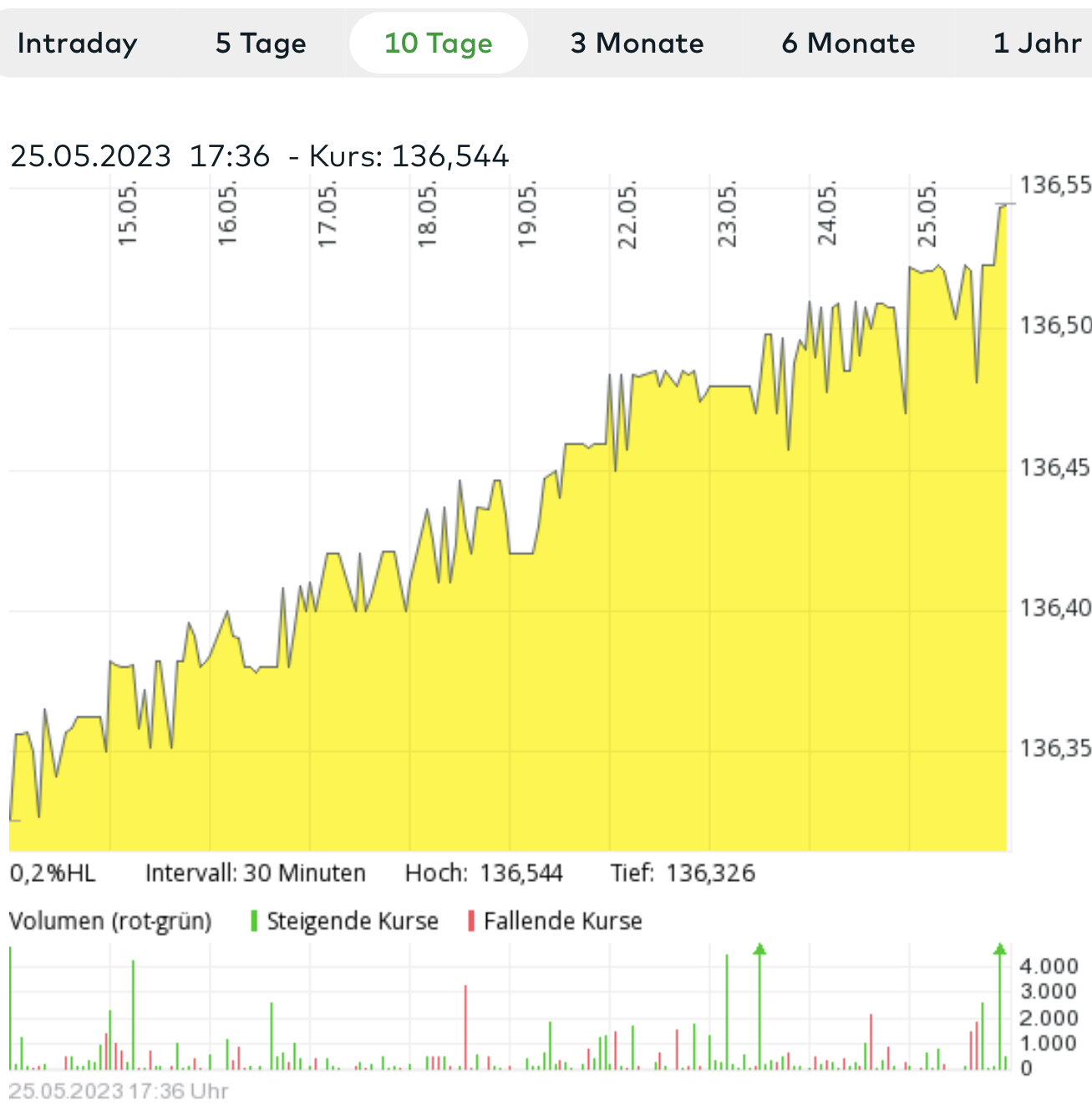This screenshot has height=1115, width=1092.
Task: Click the 4.000 volume axis label
Action: [x=1049, y=966]
